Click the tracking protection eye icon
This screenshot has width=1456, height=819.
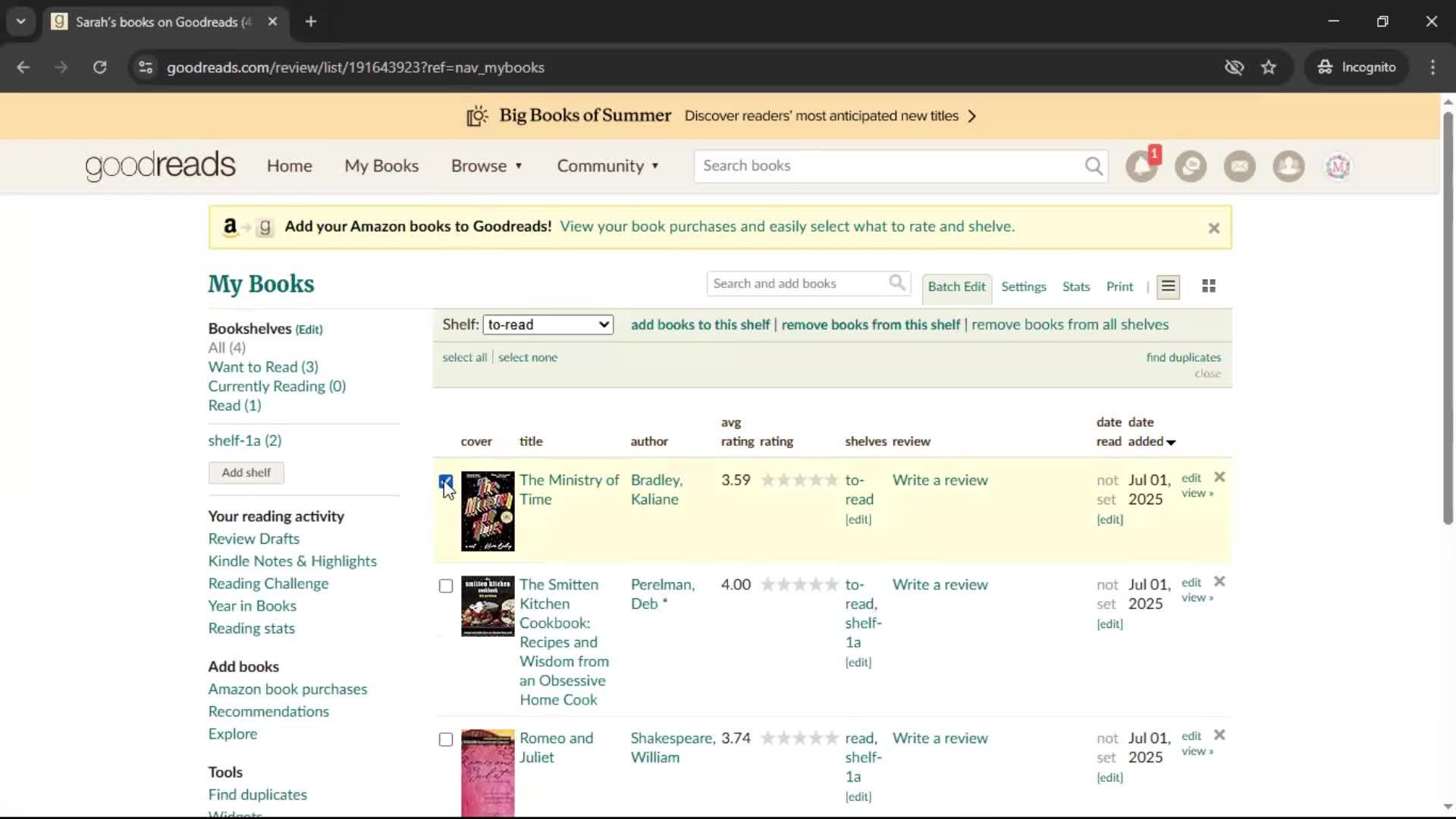1234,67
